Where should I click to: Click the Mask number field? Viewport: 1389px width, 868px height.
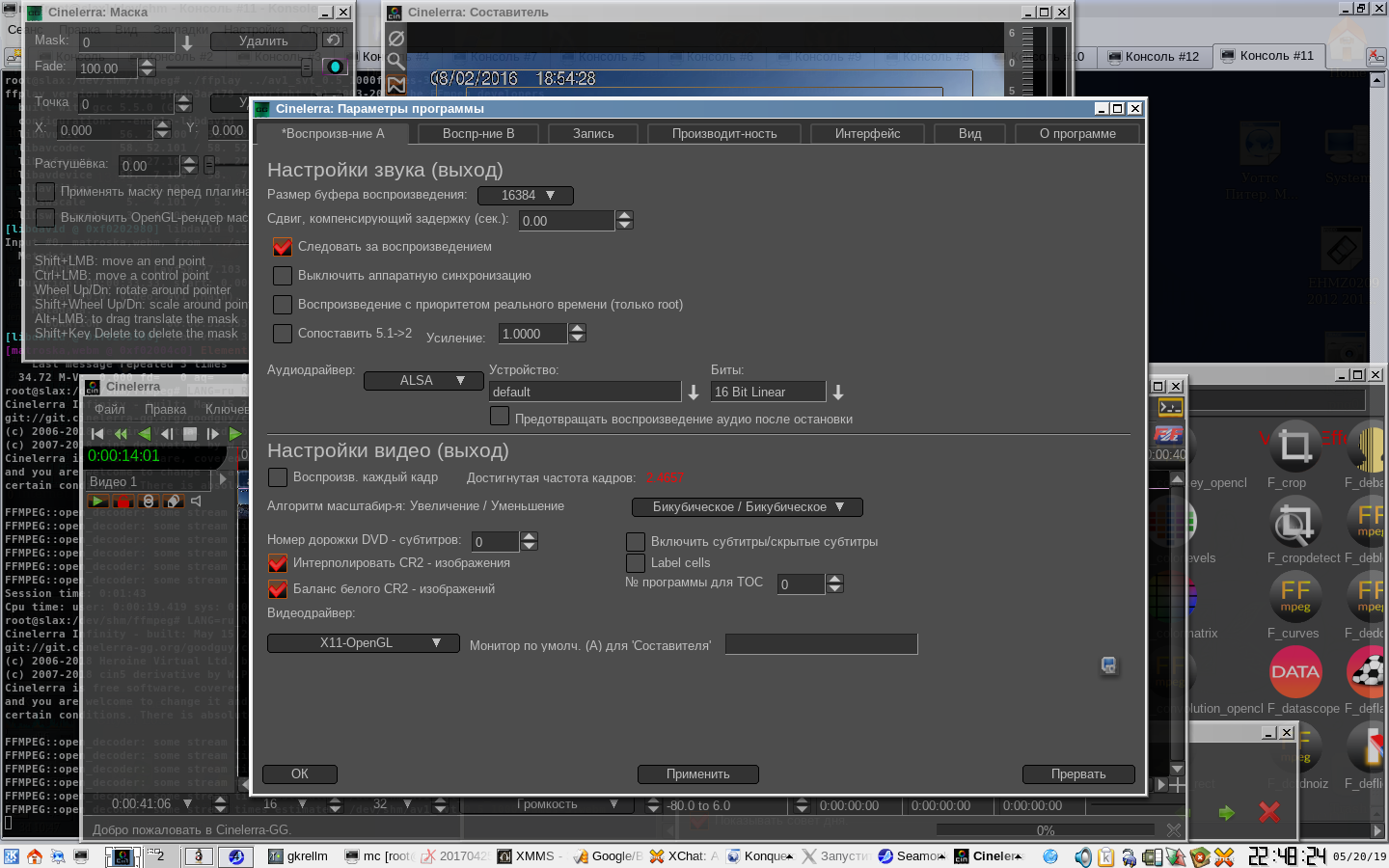(x=126, y=42)
